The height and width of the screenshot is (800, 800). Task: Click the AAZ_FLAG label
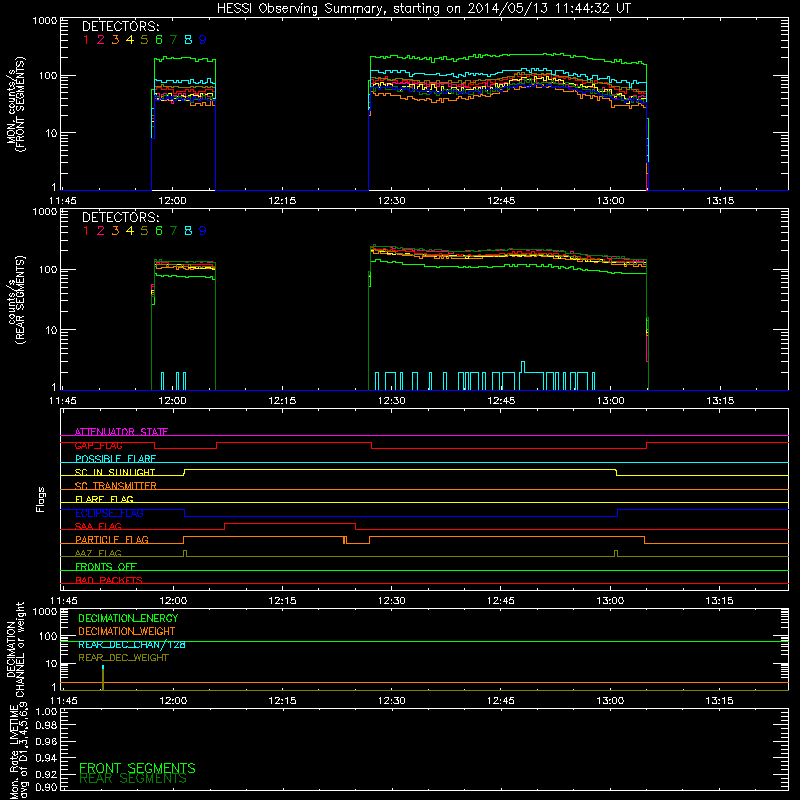pyautogui.click(x=98, y=553)
